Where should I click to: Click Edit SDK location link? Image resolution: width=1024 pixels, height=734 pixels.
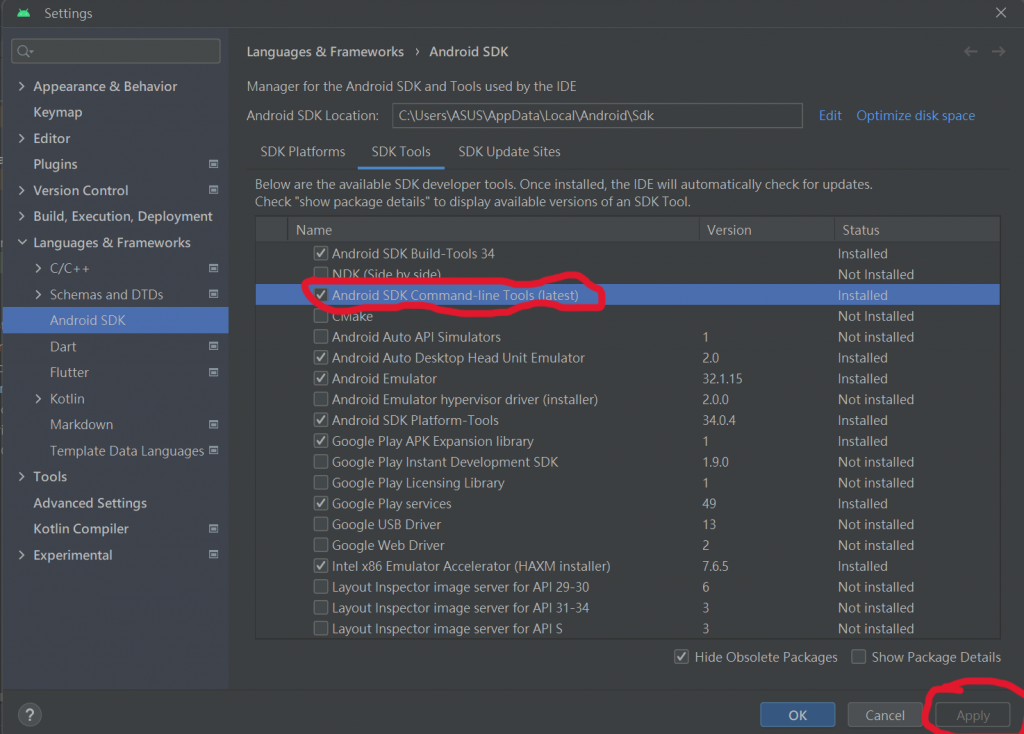830,116
